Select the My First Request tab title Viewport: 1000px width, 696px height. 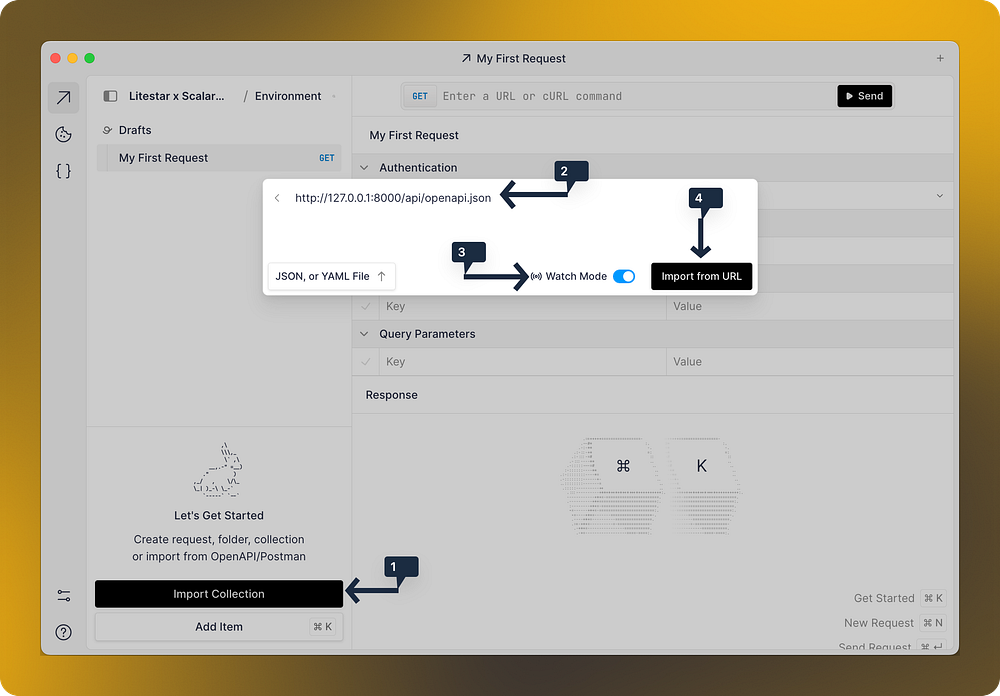[x=521, y=58]
